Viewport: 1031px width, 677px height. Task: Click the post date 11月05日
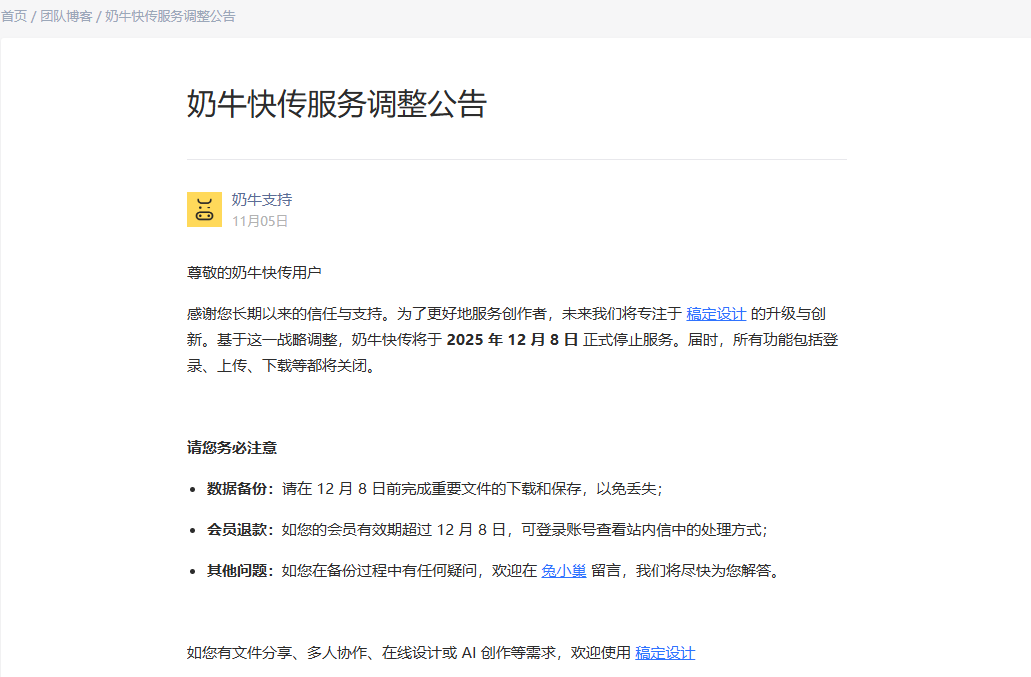pos(260,221)
